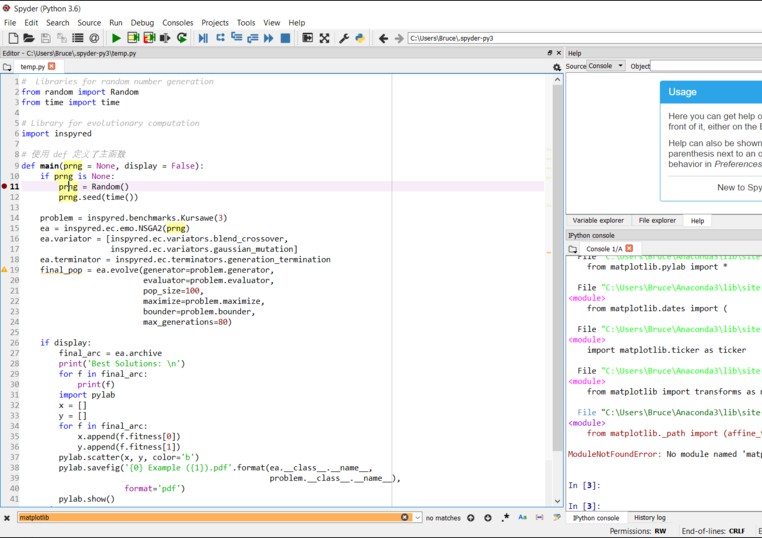762x538 pixels.
Task: Click the debug Run until return icon
Action: coord(253,38)
